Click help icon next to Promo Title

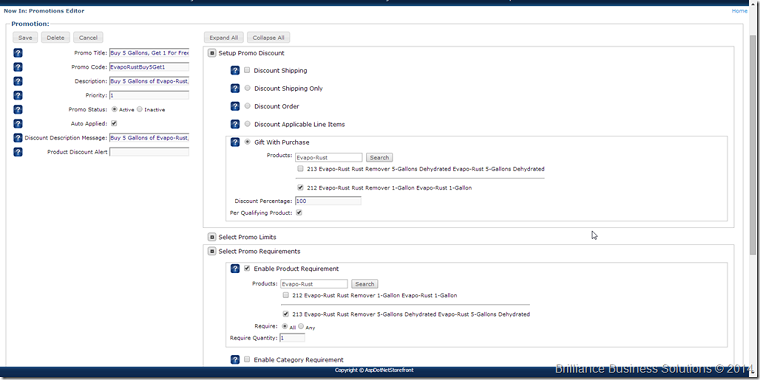(x=18, y=53)
